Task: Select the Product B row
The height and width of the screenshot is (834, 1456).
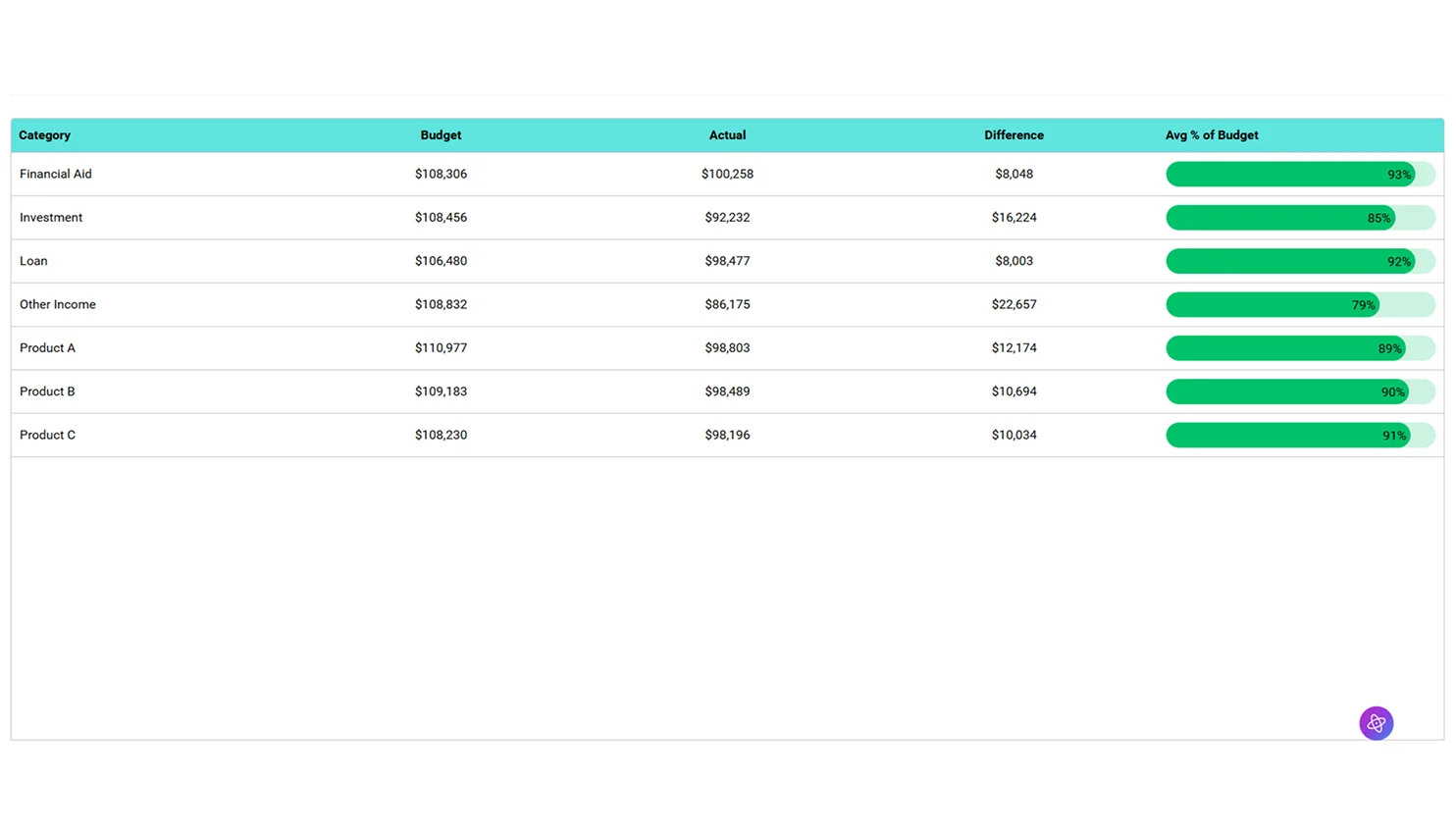Action: [47, 391]
